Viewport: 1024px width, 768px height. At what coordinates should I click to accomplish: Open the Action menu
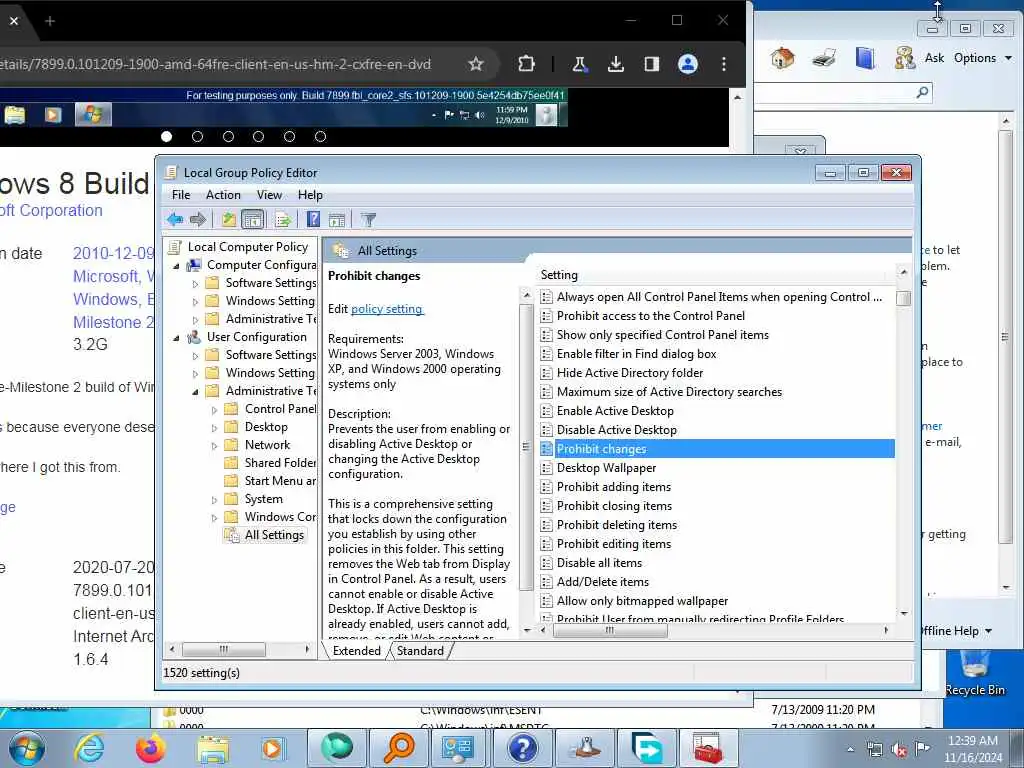223,195
